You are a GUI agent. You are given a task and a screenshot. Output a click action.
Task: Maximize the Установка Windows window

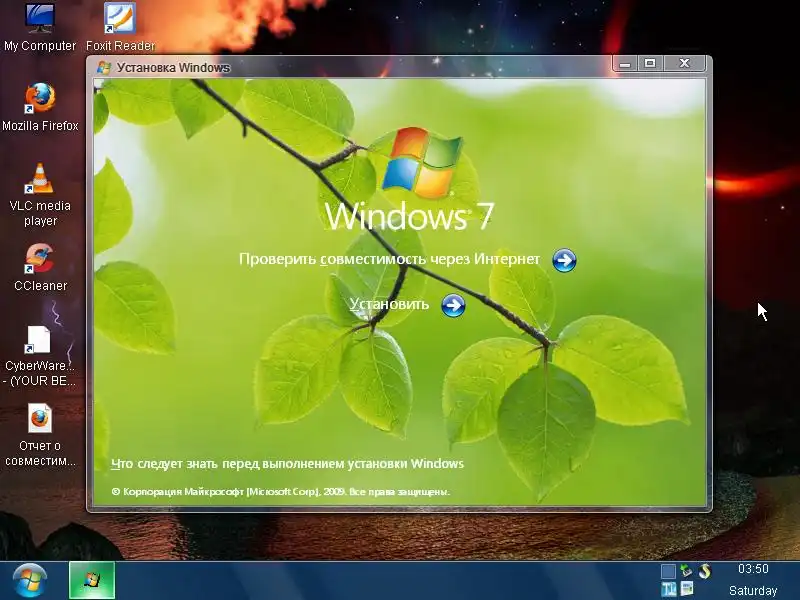pyautogui.click(x=649, y=64)
